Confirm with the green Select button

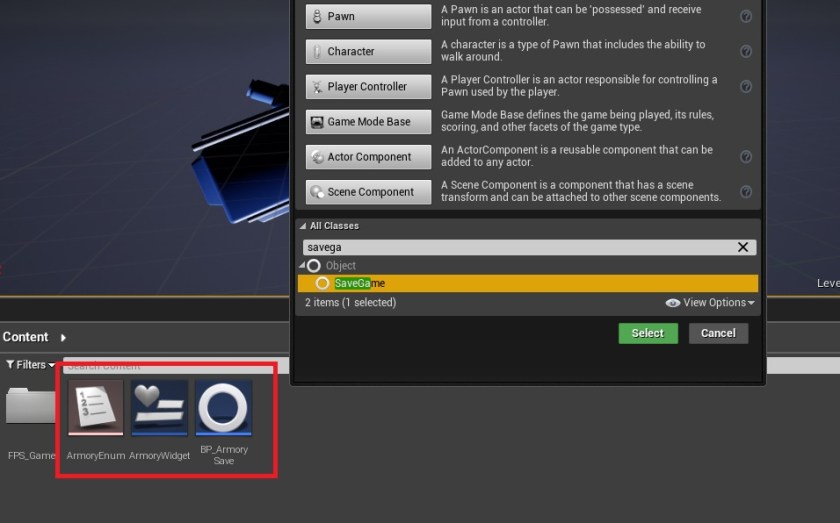tap(648, 333)
